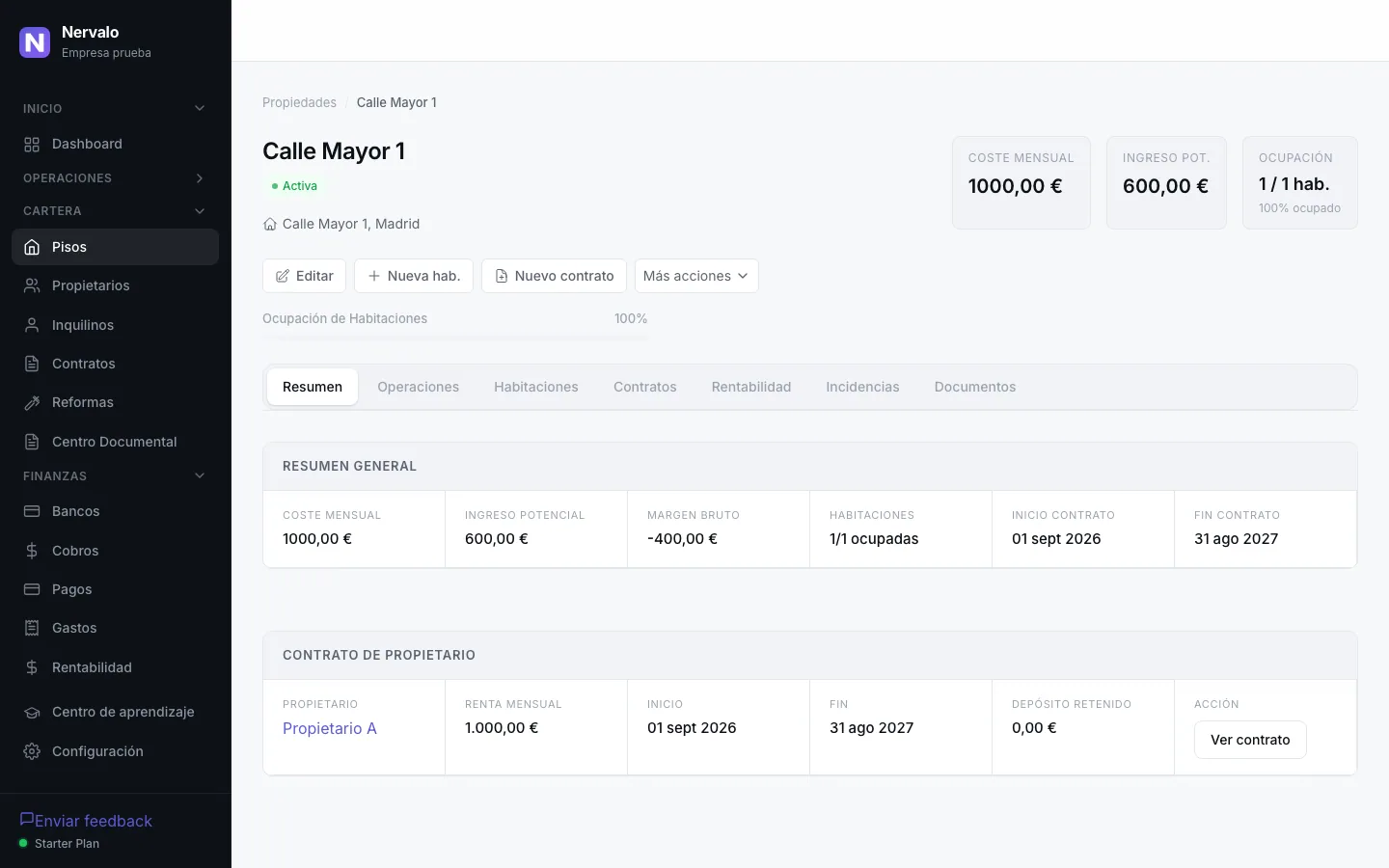Open the Más acciones dropdown

click(x=696, y=276)
